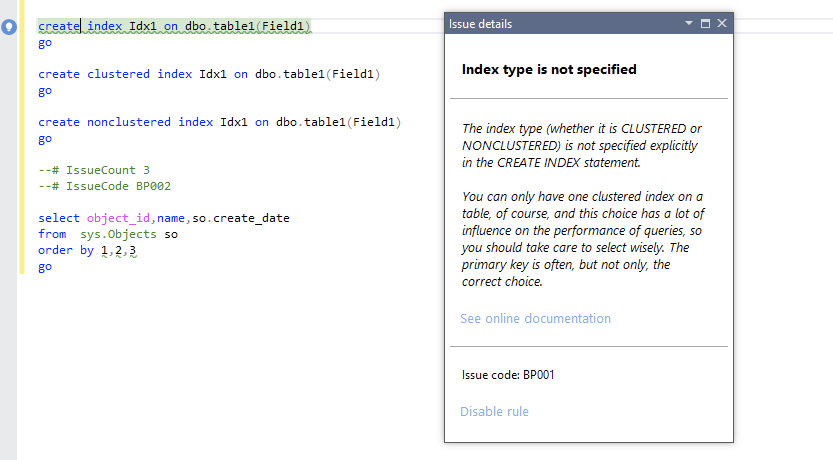Maximize the Issue details panel
833x460 pixels.
tap(705, 23)
